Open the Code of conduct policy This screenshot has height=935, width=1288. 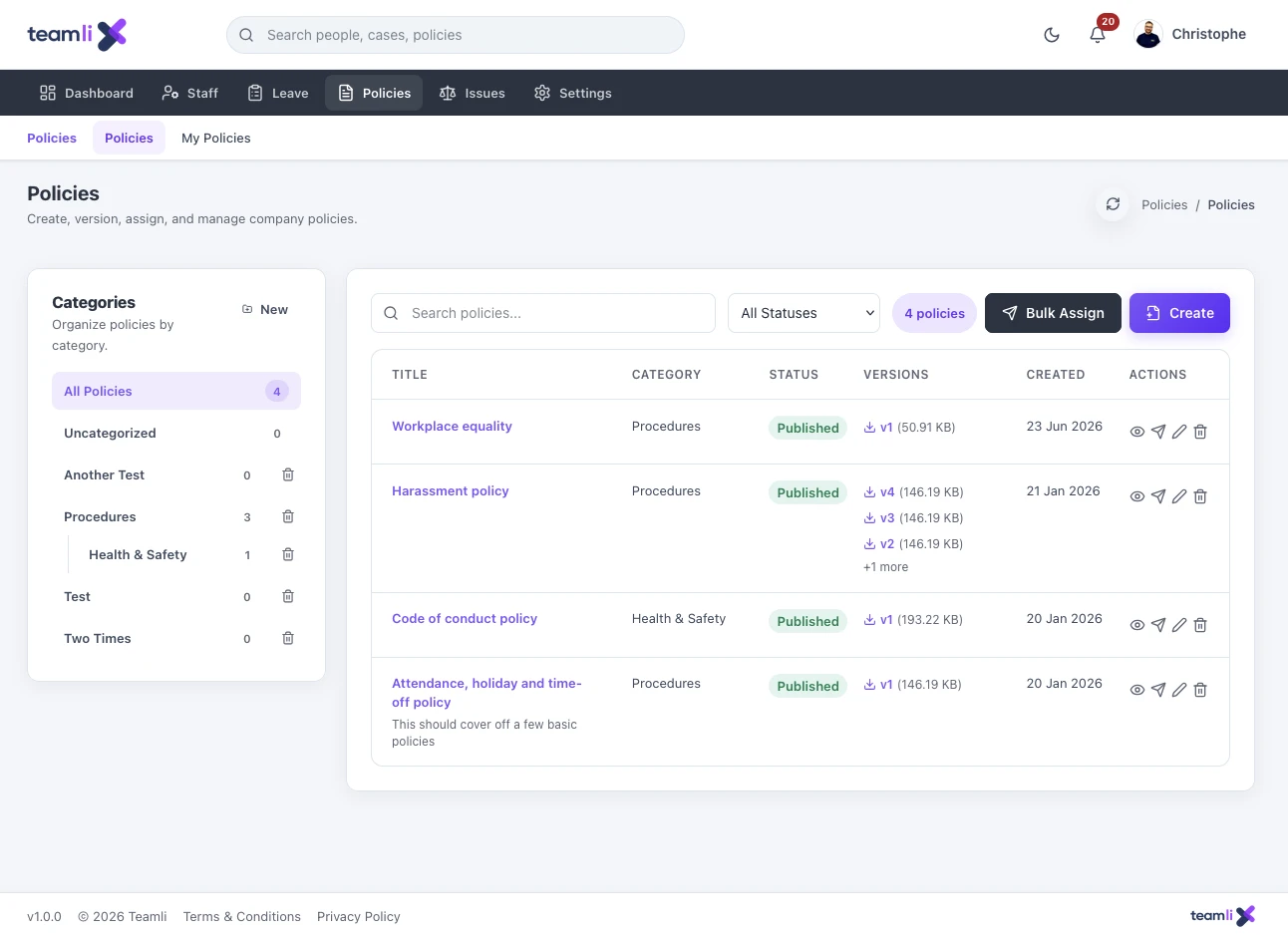click(465, 619)
